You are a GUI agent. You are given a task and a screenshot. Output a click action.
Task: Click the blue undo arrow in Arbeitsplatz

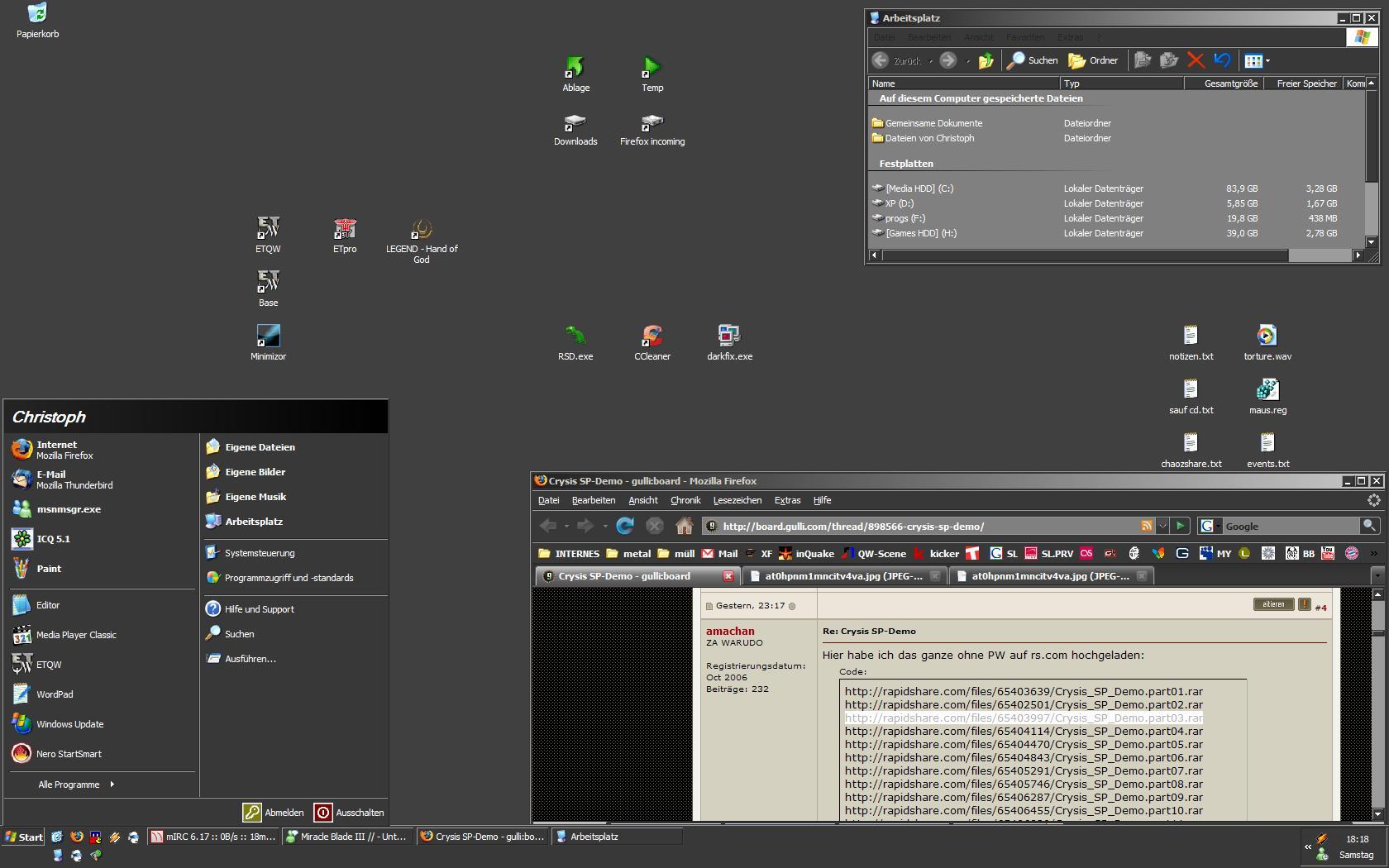[1222, 60]
